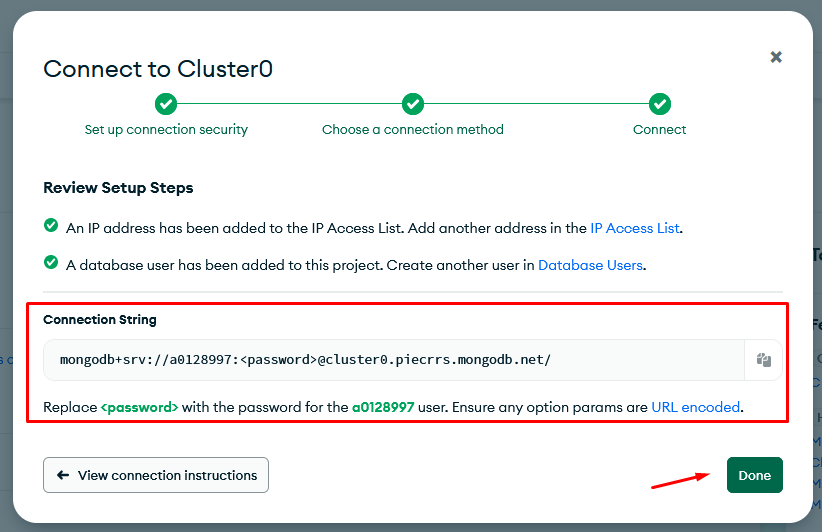The height and width of the screenshot is (532, 822).
Task: Select the Connect step label
Action: (x=660, y=129)
